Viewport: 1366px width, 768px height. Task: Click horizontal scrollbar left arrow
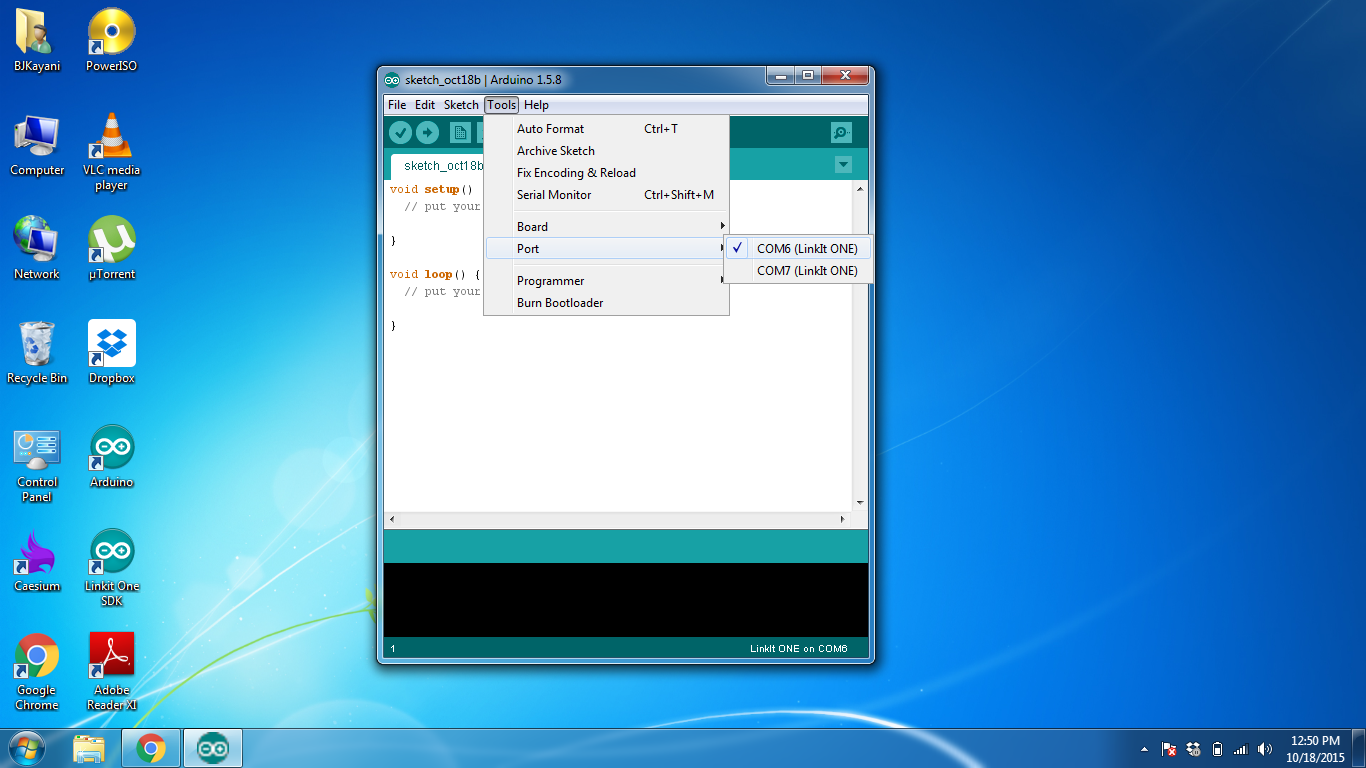point(391,520)
